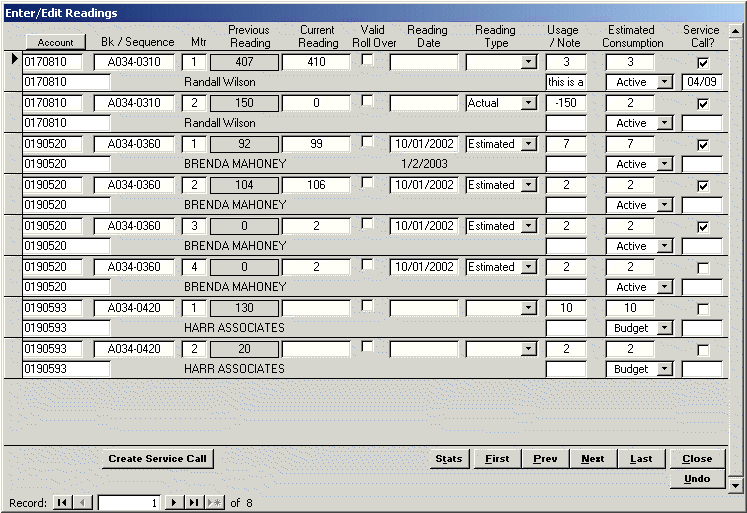Screen dimensions: 747x513
Task: Open Budget status dropdown for Harr Associates meter 1
Action: tap(665, 328)
